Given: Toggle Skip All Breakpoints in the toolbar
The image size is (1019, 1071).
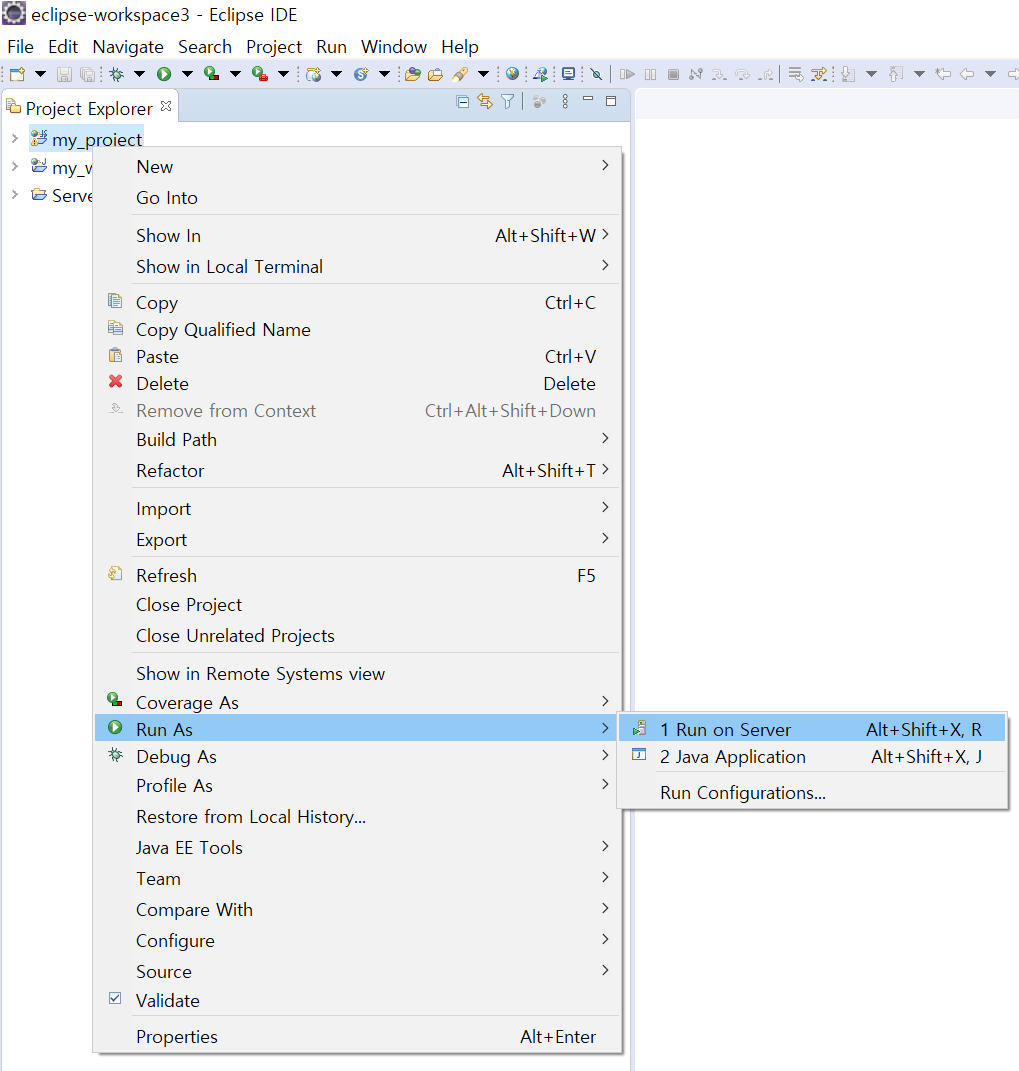Looking at the screenshot, I should pyautogui.click(x=595, y=73).
